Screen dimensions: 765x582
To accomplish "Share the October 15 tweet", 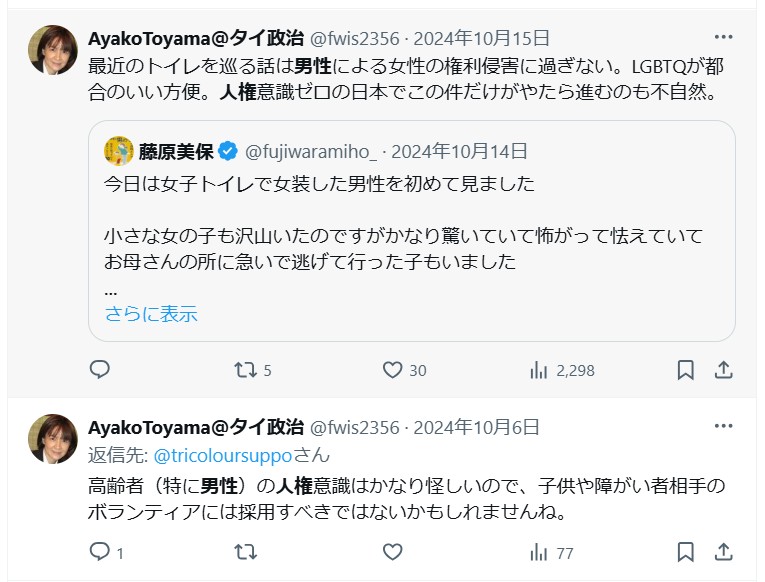I will click(x=724, y=370).
